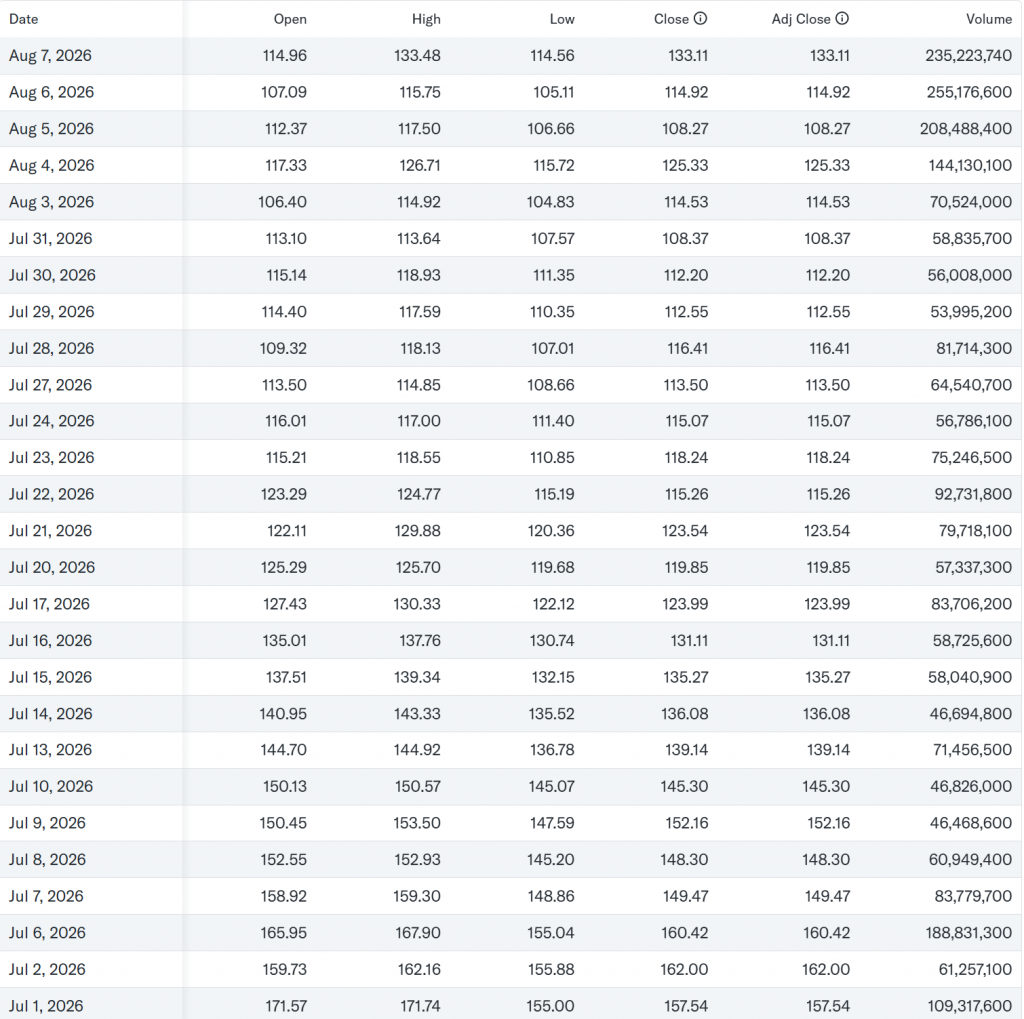Select the Jul 22, 2026 date cell
1024x1019 pixels.
pos(52,494)
